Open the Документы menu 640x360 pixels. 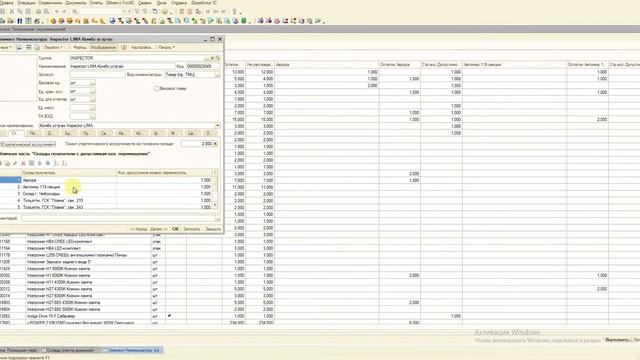coord(76,3)
